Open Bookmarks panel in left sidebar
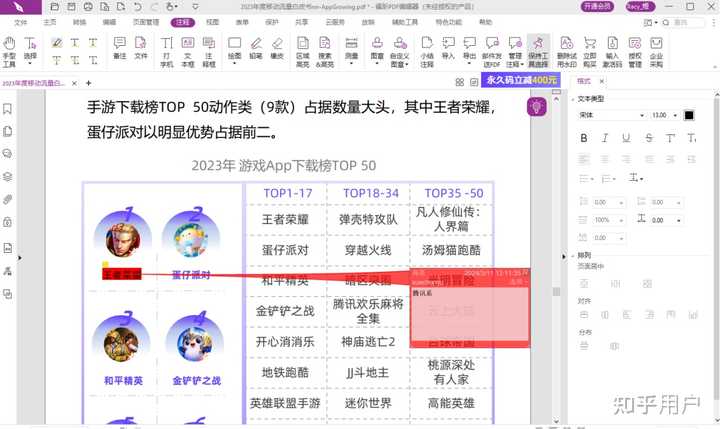 click(x=7, y=109)
